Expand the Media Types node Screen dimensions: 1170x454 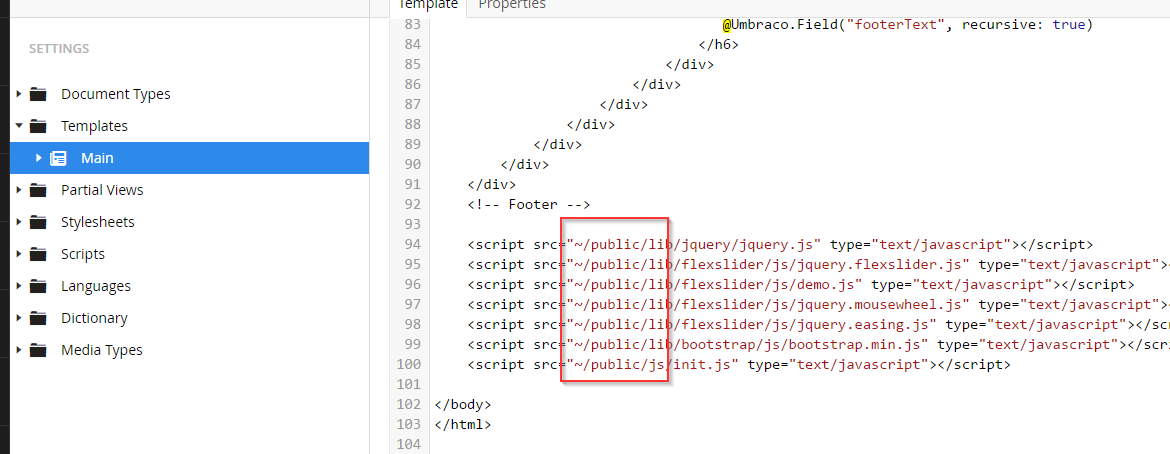[x=19, y=350]
